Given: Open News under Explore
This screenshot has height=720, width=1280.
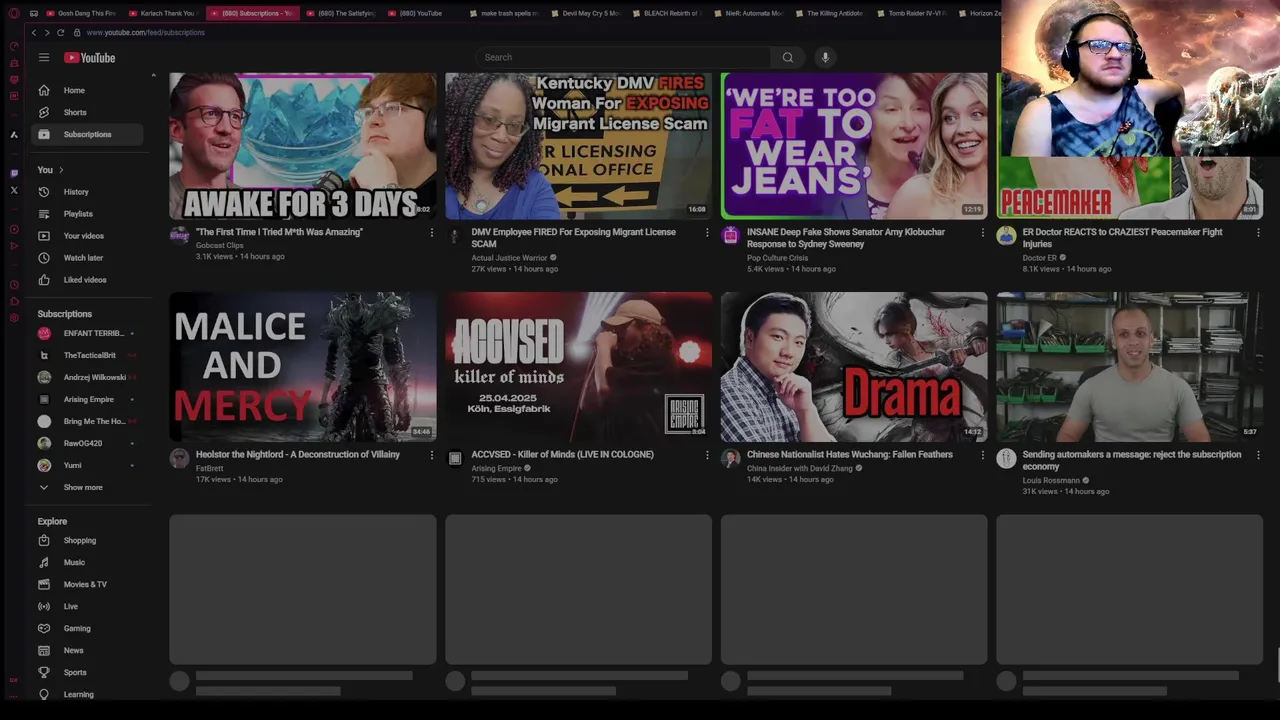Looking at the screenshot, I should [88, 651].
